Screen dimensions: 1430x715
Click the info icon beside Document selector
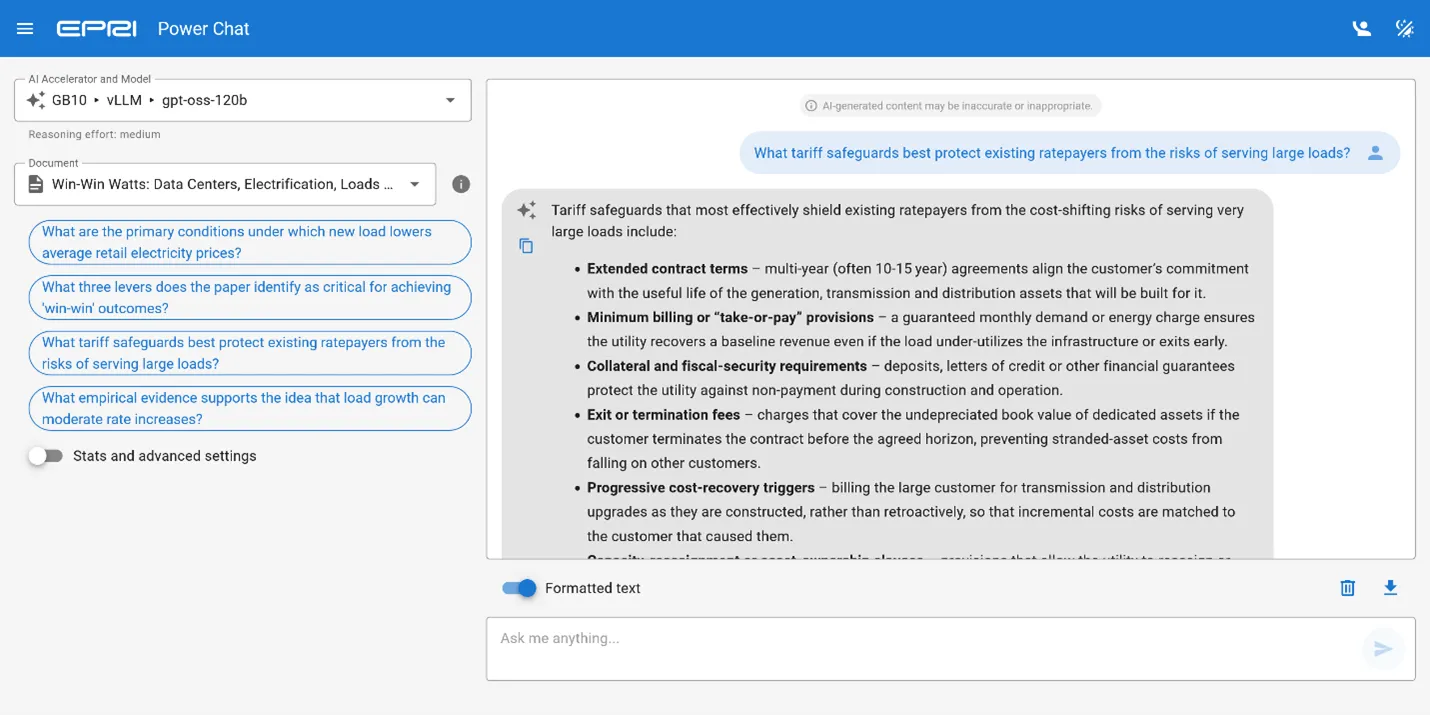click(x=460, y=184)
